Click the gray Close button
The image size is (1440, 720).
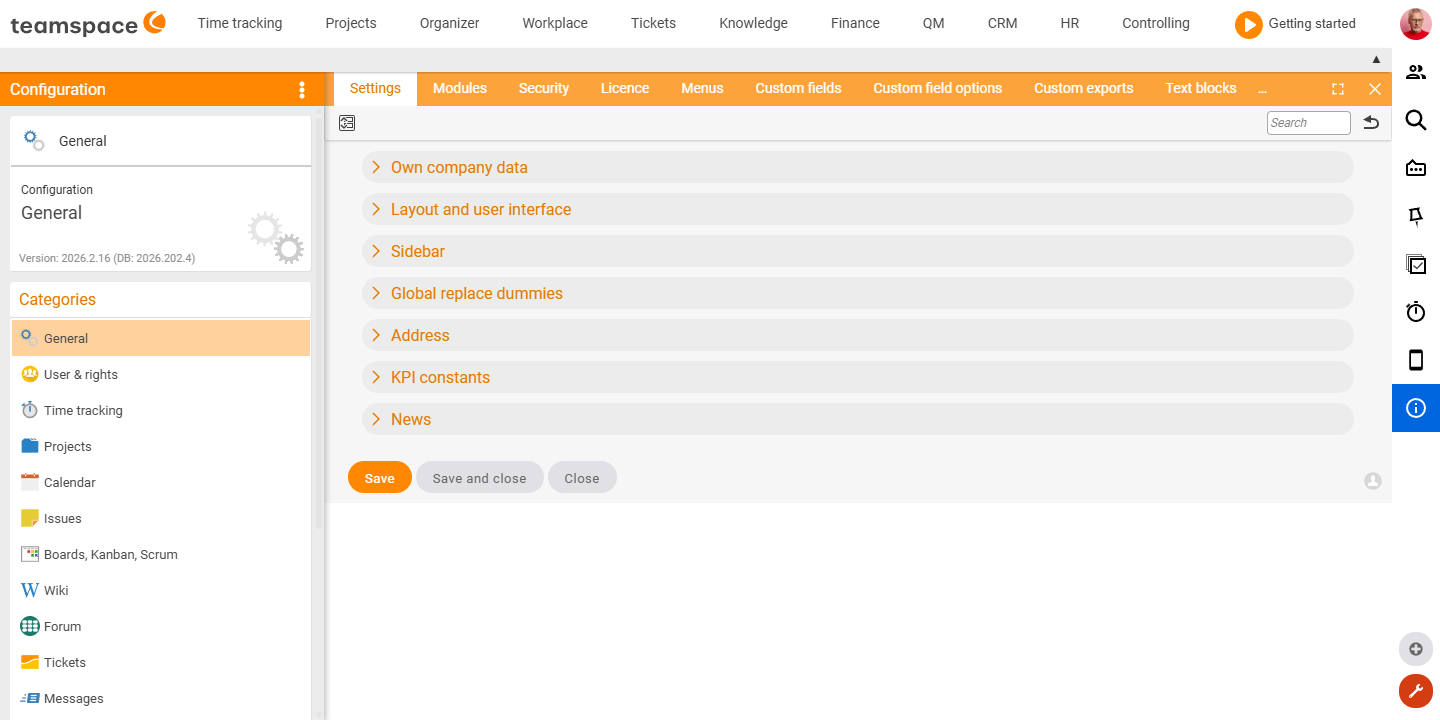(582, 478)
